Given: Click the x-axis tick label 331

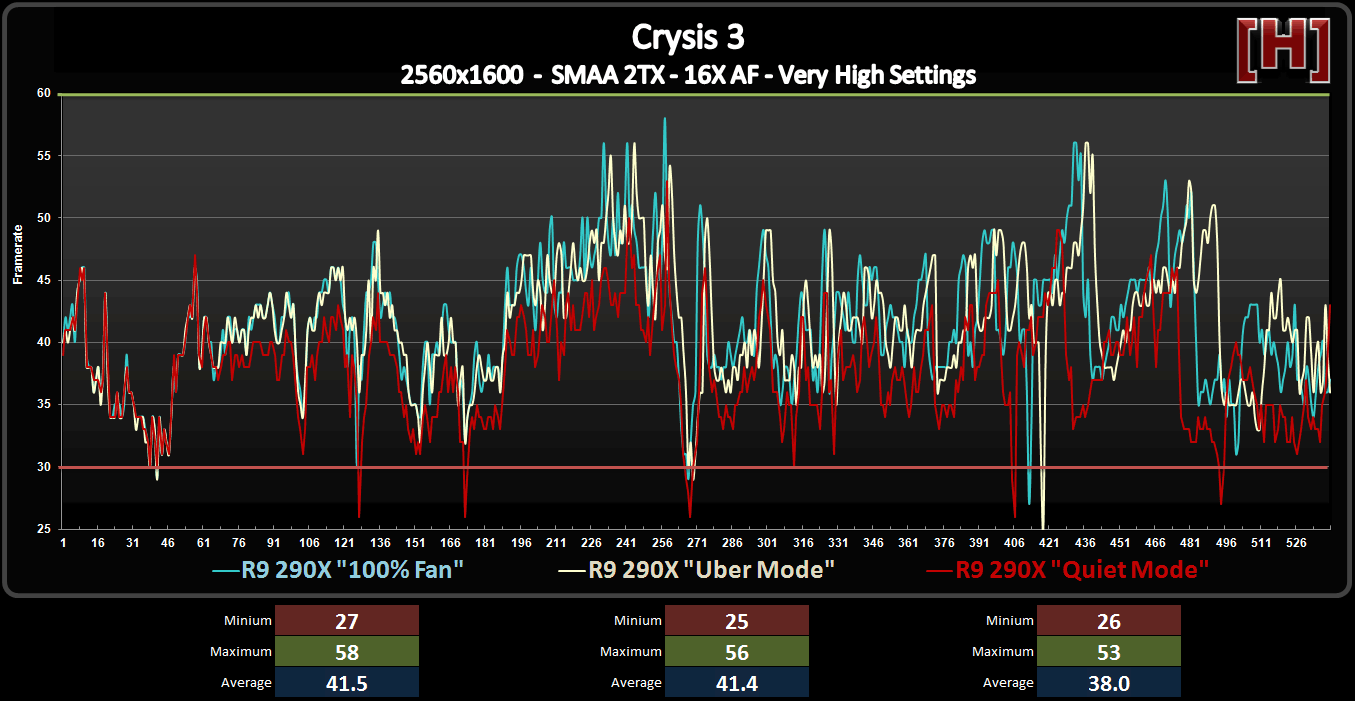Looking at the screenshot, I should coord(838,543).
